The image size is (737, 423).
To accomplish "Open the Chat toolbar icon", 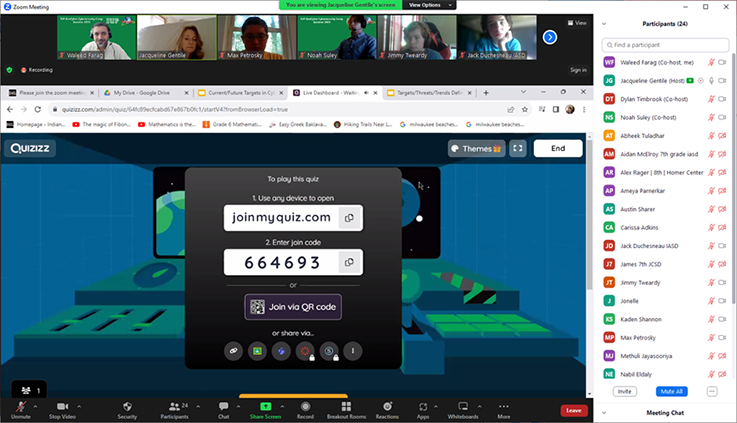I will click(224, 406).
